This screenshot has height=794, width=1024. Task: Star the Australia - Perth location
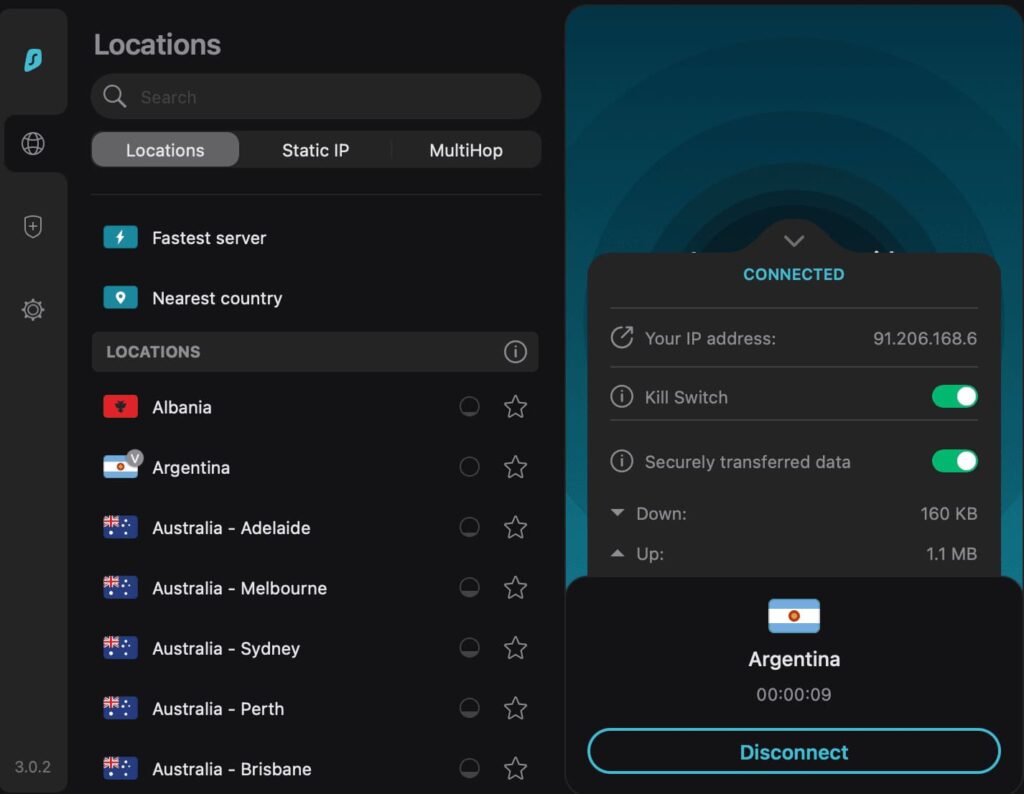tap(515, 708)
